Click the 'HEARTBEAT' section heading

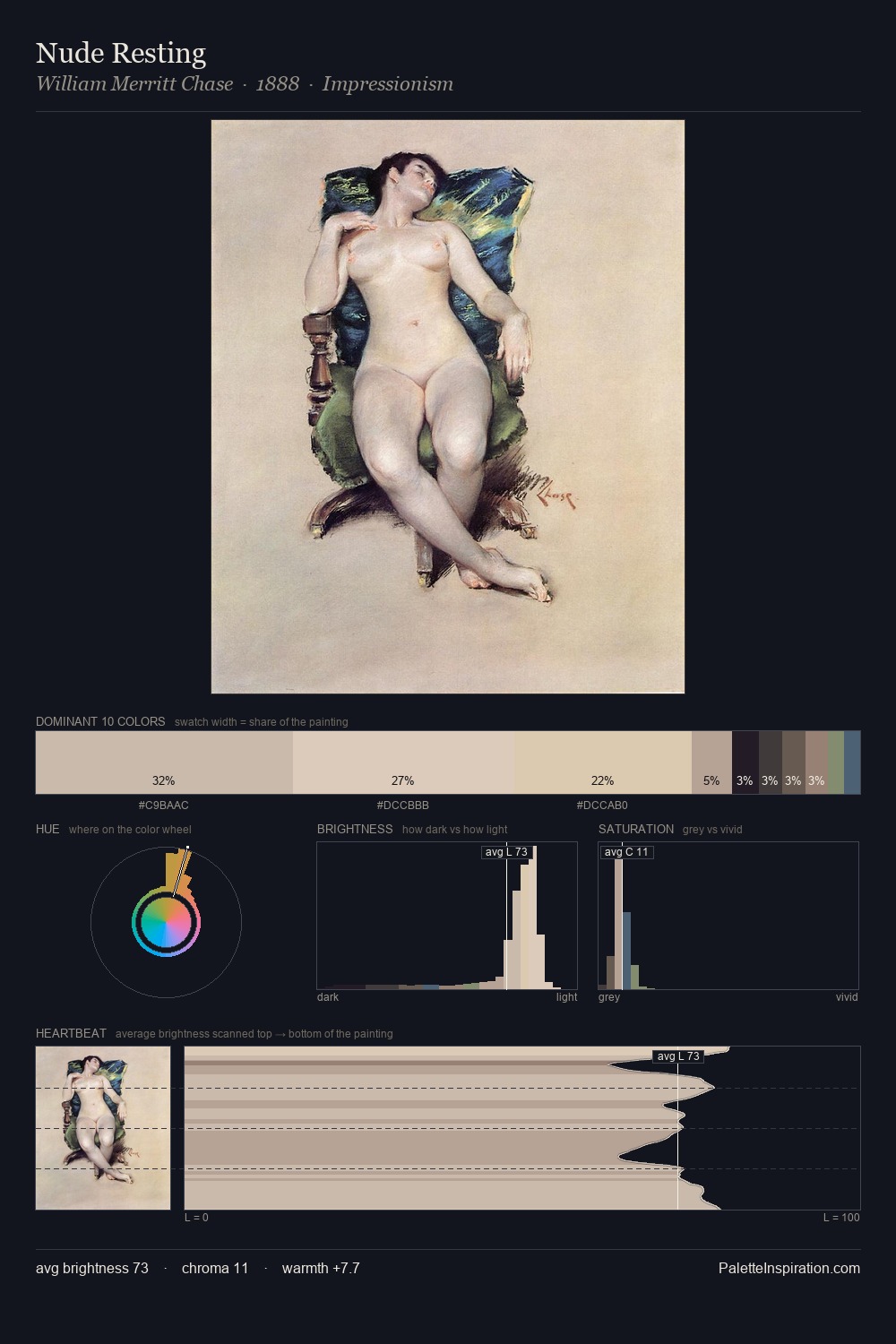point(71,1033)
